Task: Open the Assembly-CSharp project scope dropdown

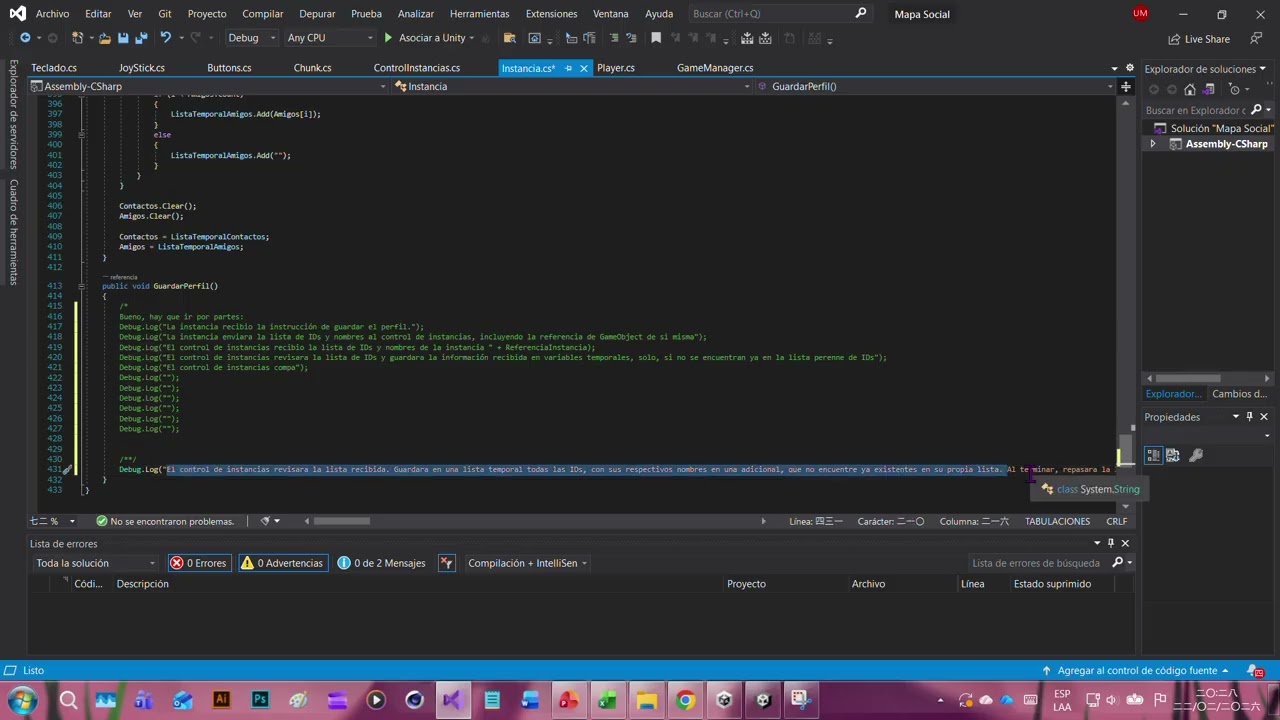Action: pyautogui.click(x=209, y=86)
